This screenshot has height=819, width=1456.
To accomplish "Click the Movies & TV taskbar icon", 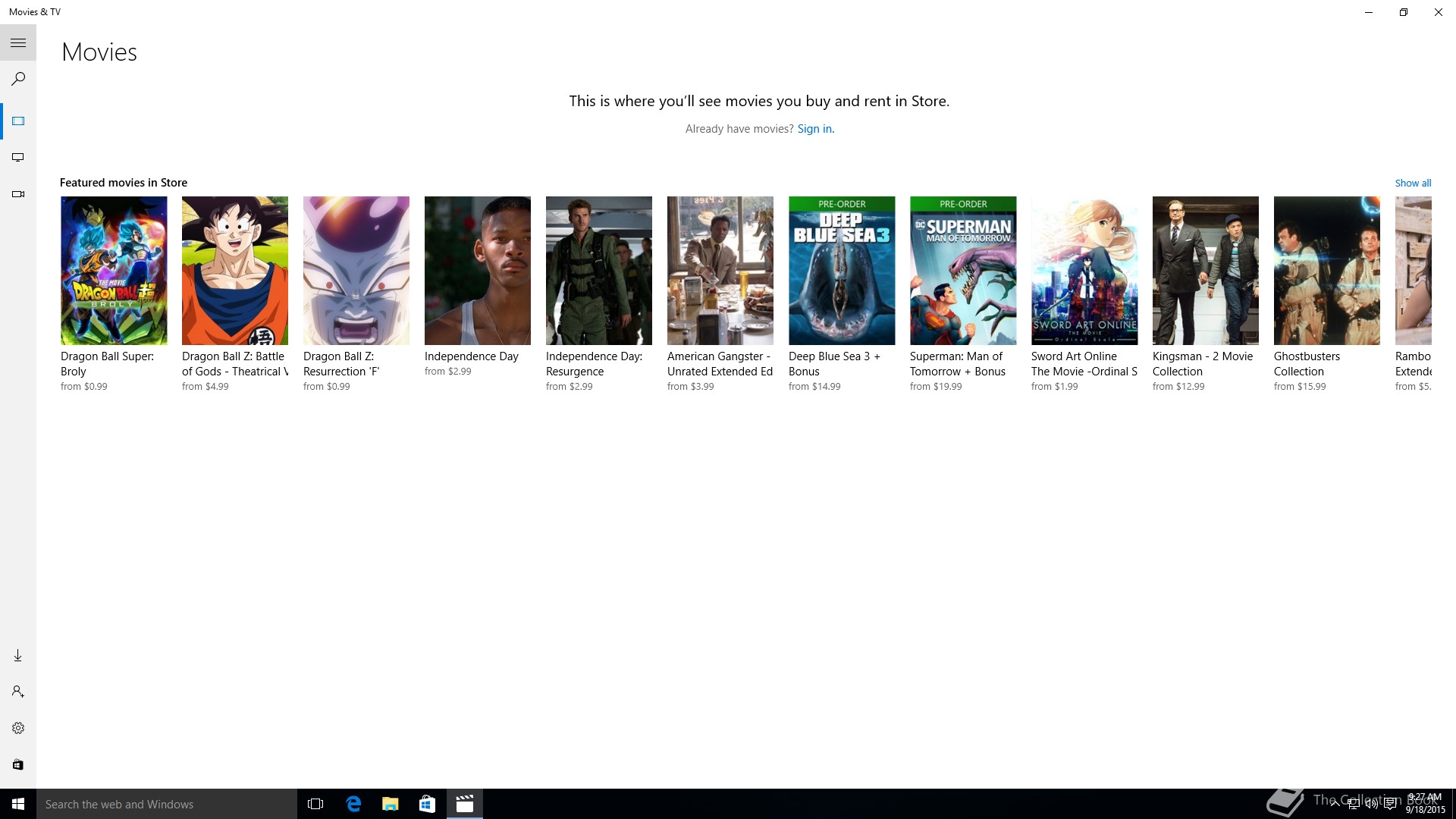I will click(465, 804).
